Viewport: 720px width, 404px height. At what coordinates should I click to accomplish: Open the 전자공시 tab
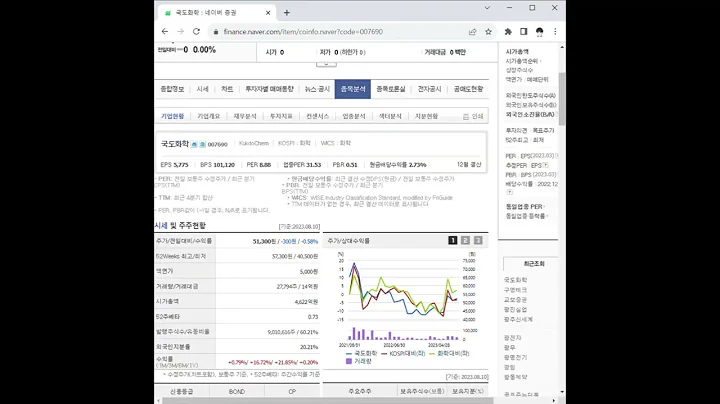(x=429, y=89)
